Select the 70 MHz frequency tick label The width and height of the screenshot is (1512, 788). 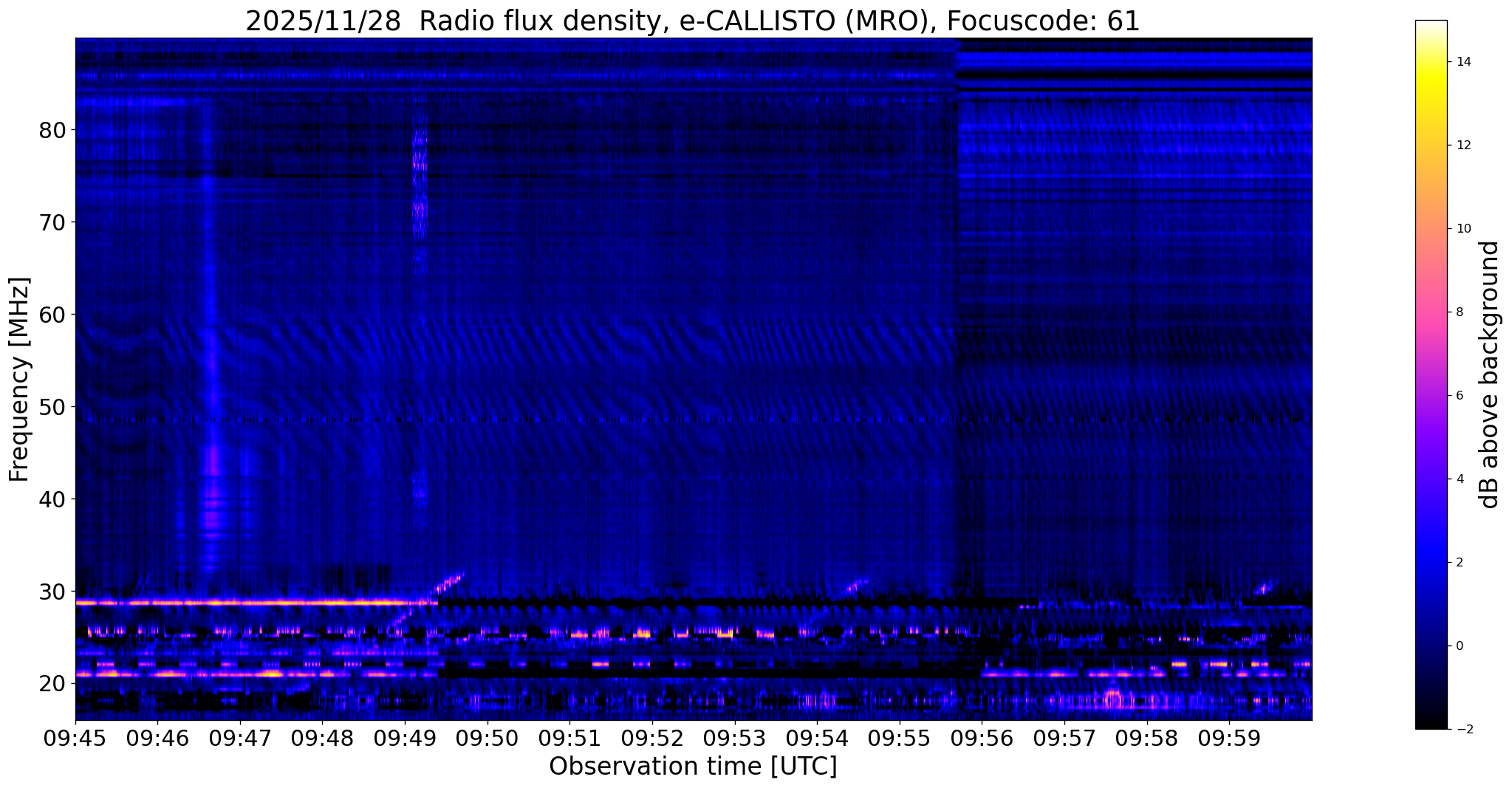52,222
